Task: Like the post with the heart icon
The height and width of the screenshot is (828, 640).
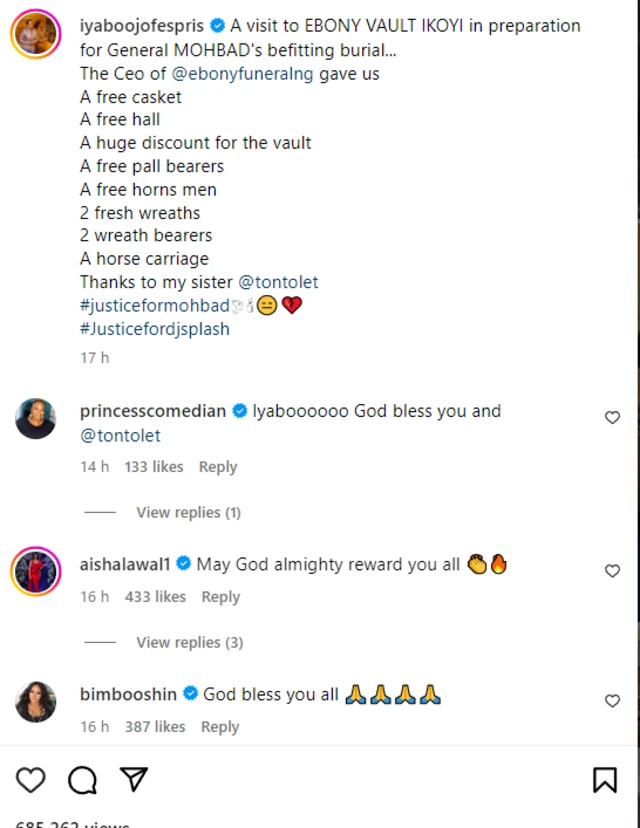Action: pyautogui.click(x=31, y=780)
